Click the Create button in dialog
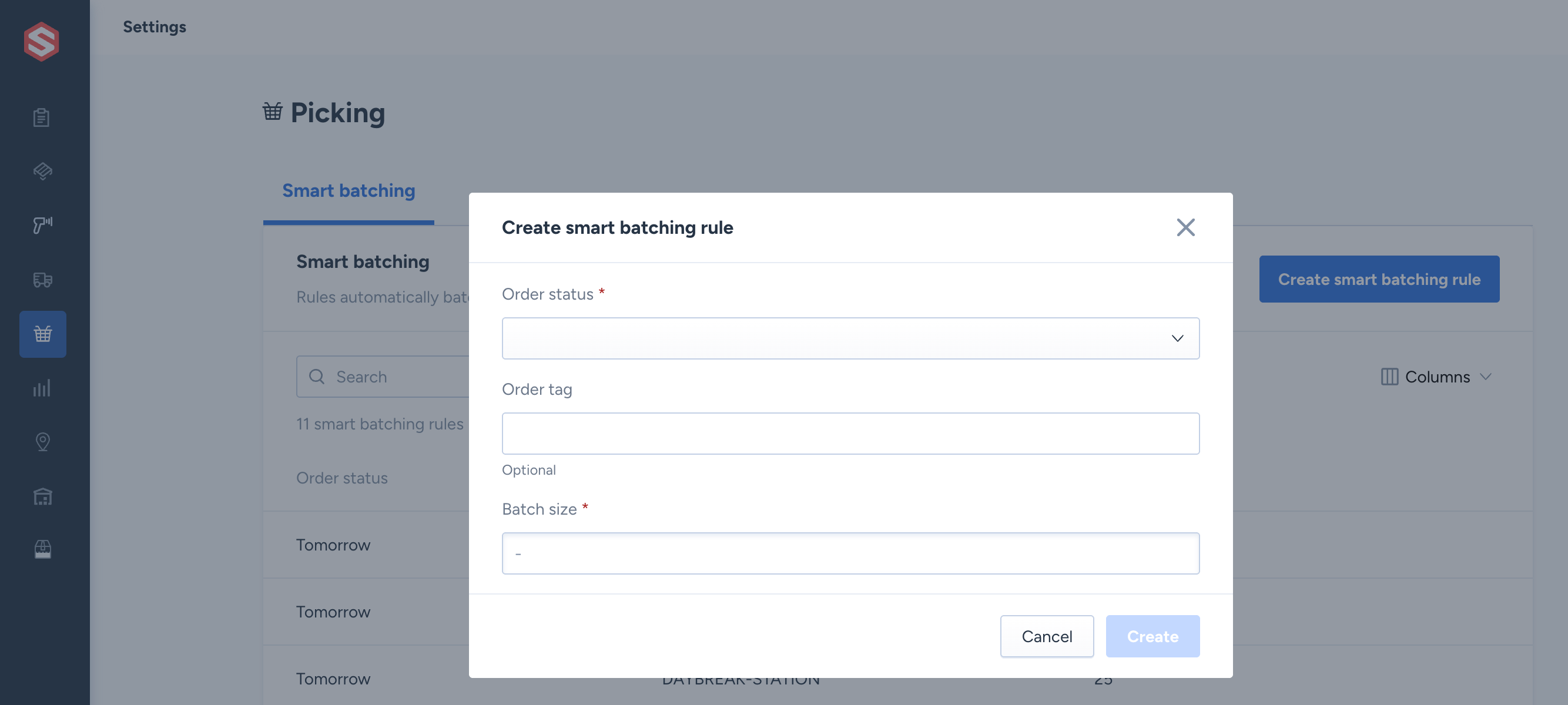The height and width of the screenshot is (705, 1568). (x=1152, y=636)
